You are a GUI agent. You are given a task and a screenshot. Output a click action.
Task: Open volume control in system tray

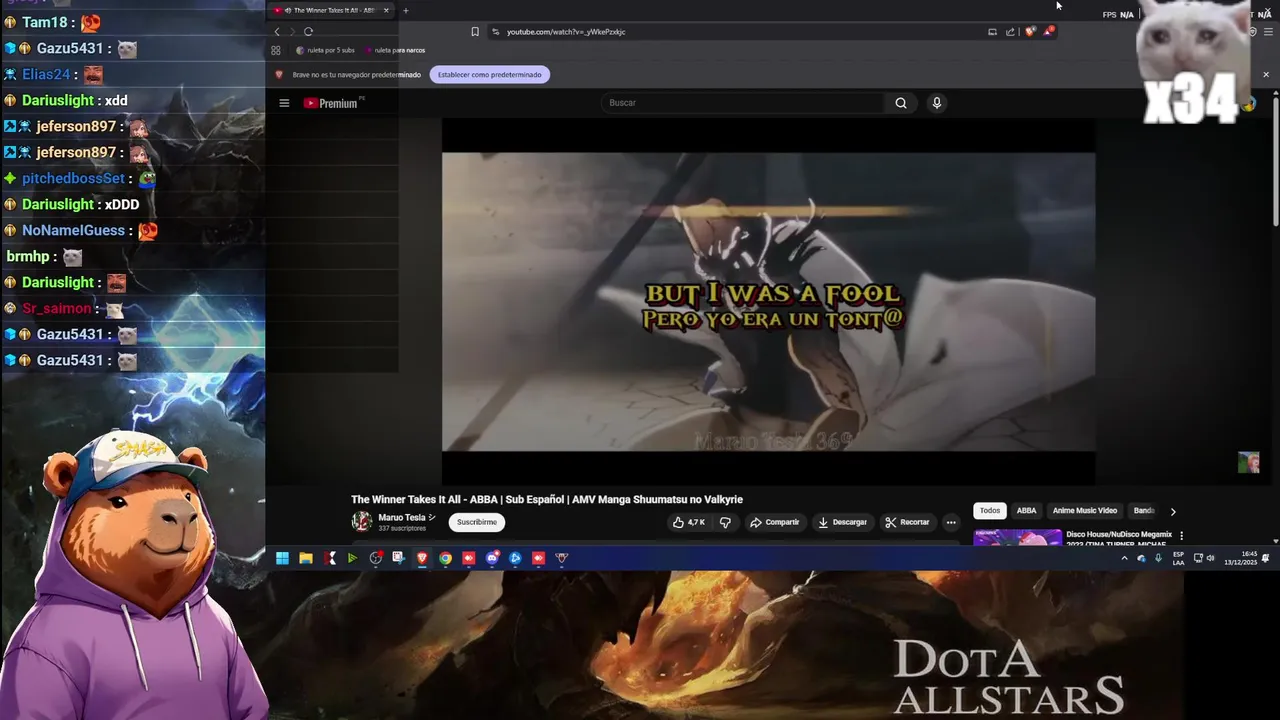tap(1210, 558)
